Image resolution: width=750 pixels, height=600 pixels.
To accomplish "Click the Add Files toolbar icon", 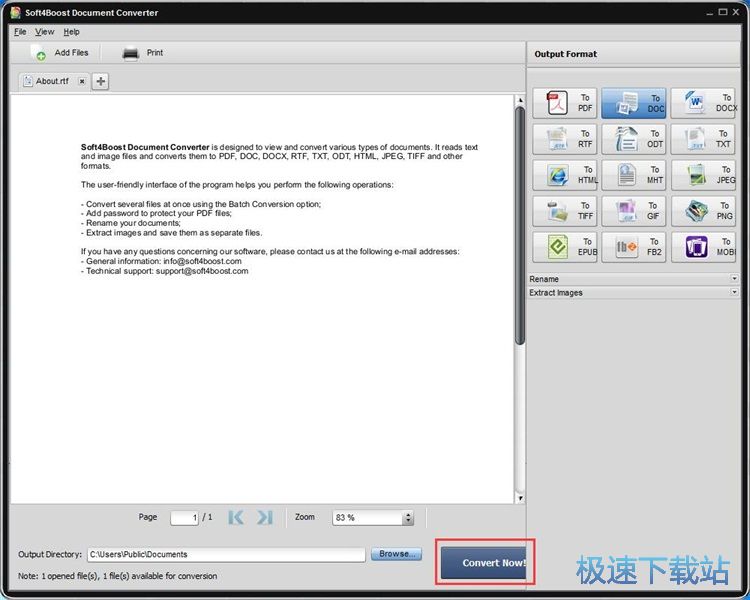I will tap(39, 53).
